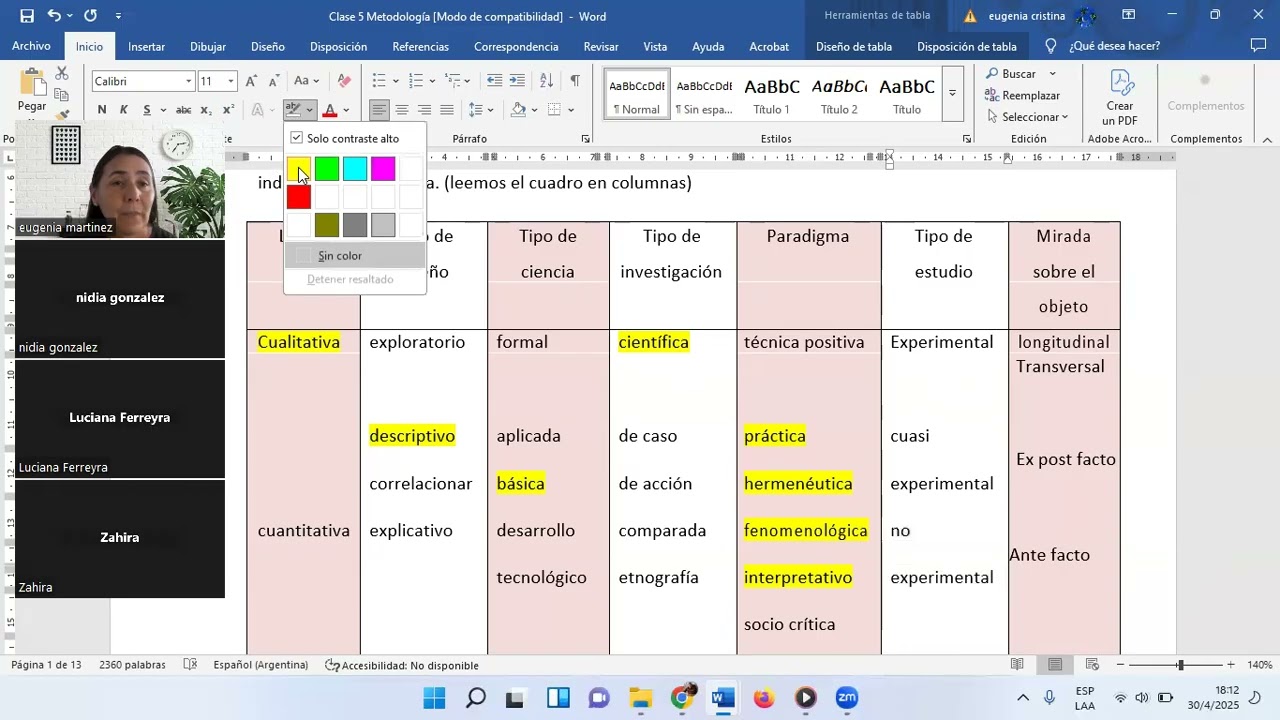Click the red font color A icon

tap(332, 110)
